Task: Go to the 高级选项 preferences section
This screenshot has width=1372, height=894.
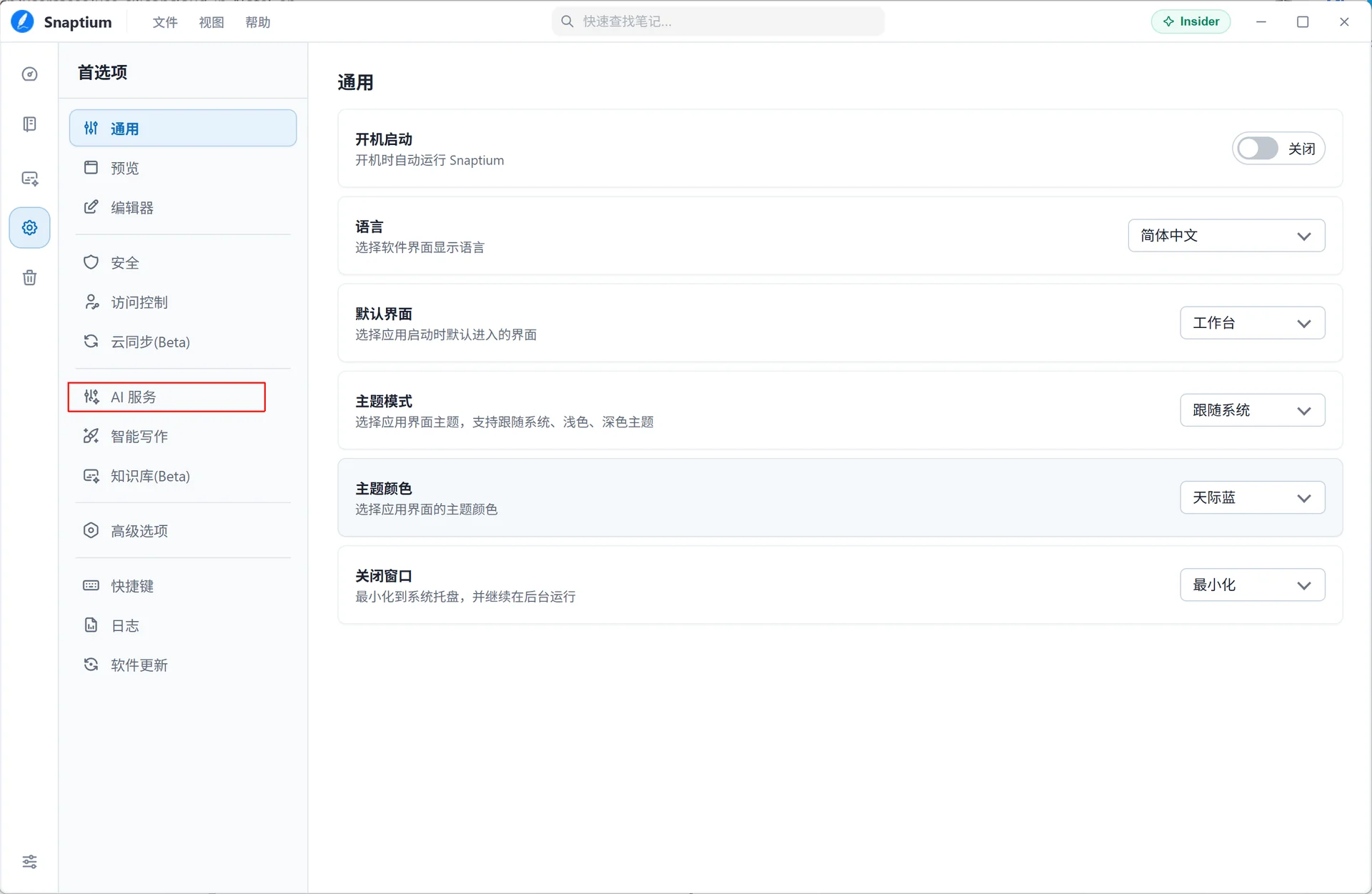Action: (183, 530)
